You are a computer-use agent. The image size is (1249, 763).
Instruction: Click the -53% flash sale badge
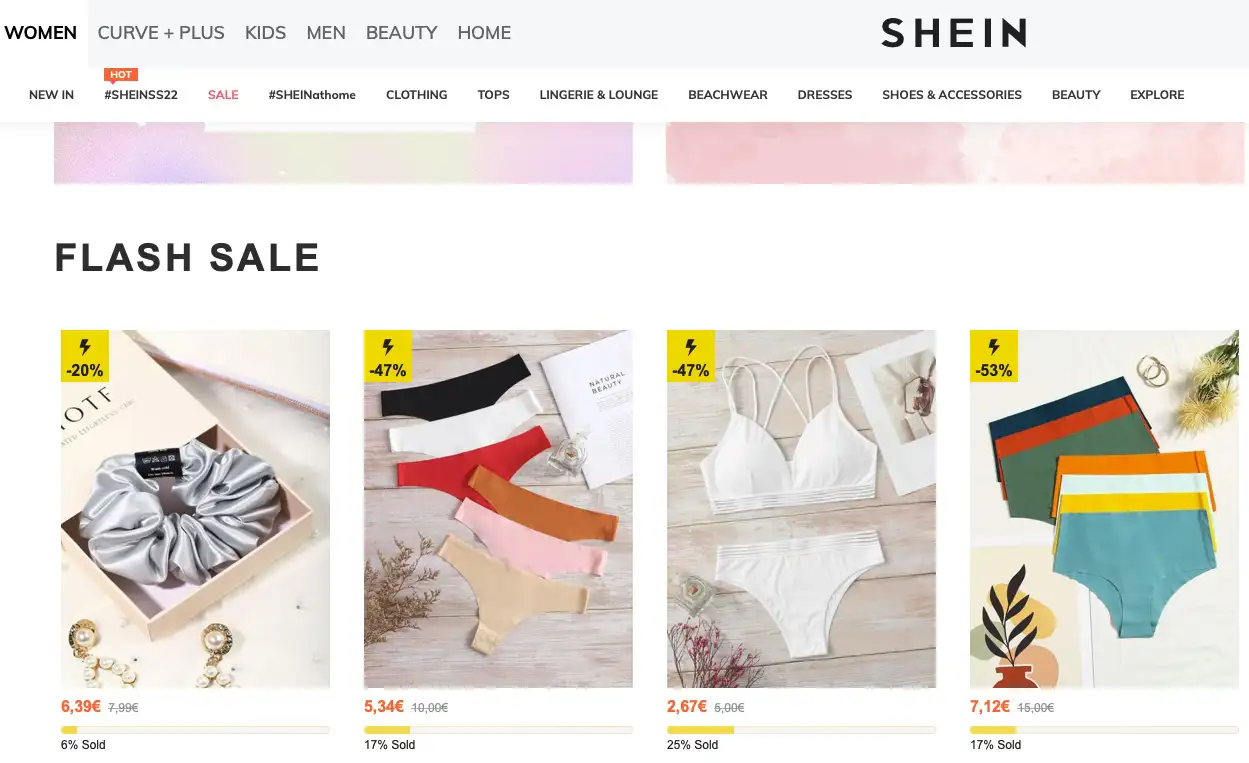(x=994, y=356)
